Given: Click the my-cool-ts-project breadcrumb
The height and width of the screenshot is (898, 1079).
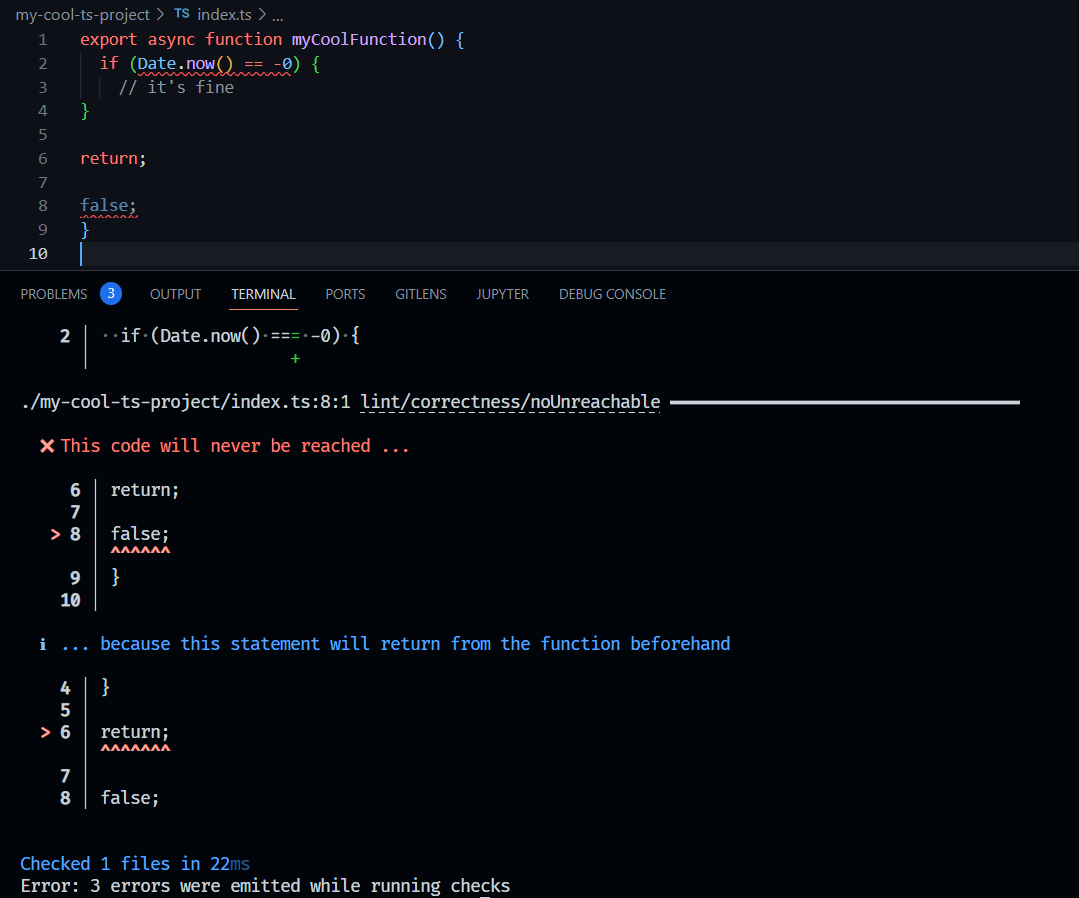Looking at the screenshot, I should point(83,14).
